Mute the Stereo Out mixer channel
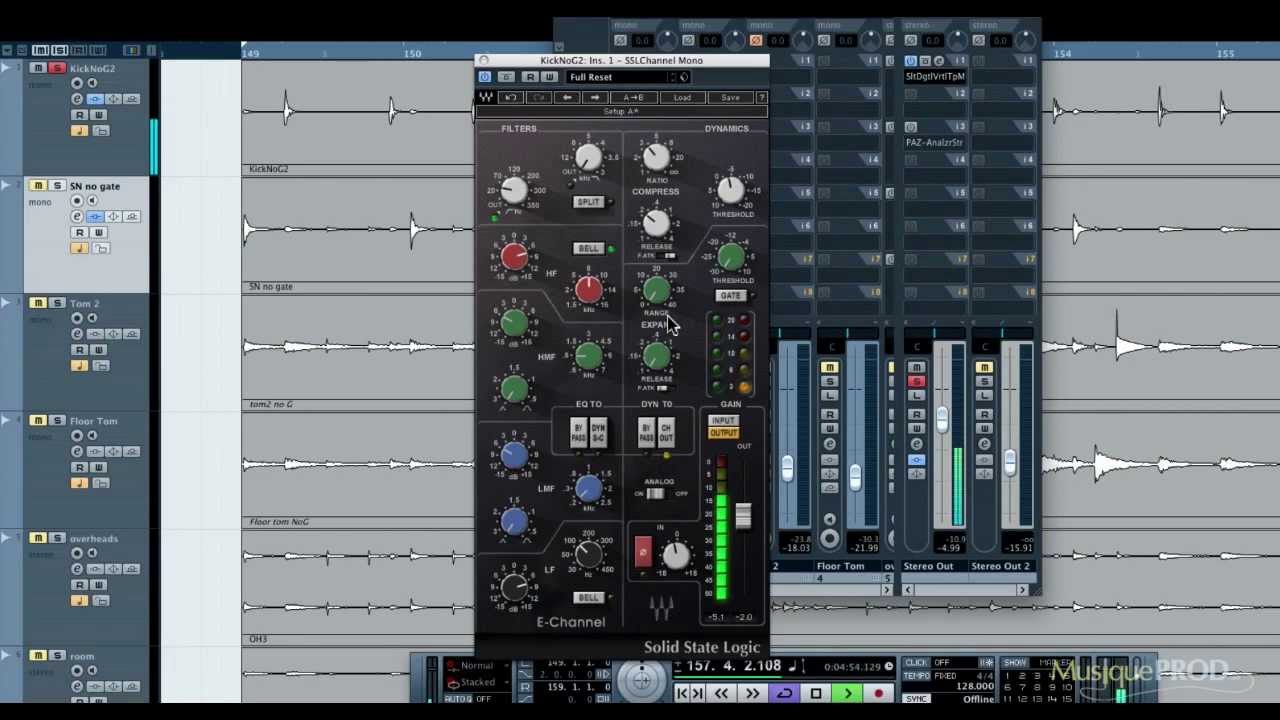 pyautogui.click(x=916, y=368)
